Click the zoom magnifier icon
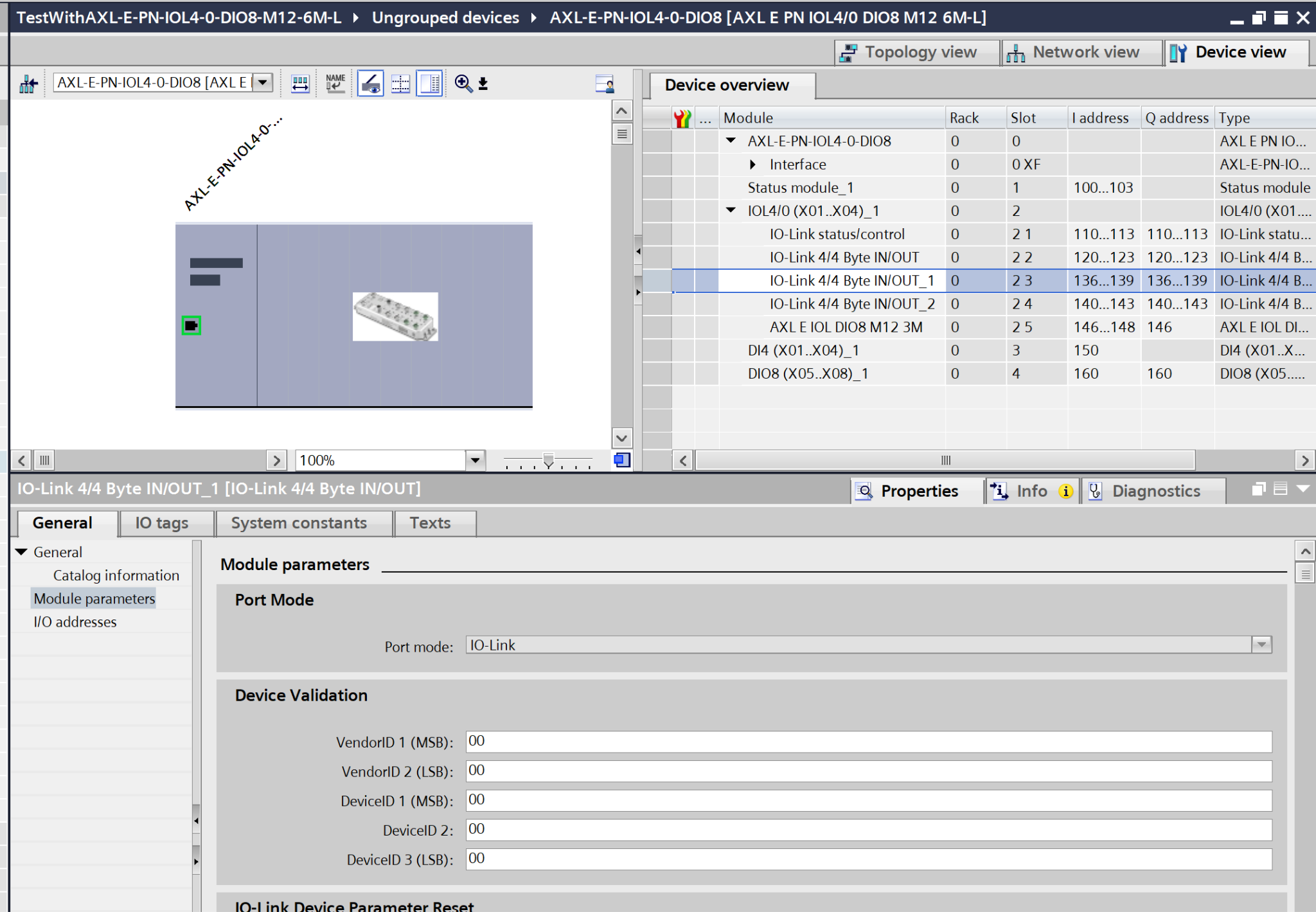Viewport: 1316px width, 912px height. coord(463,84)
